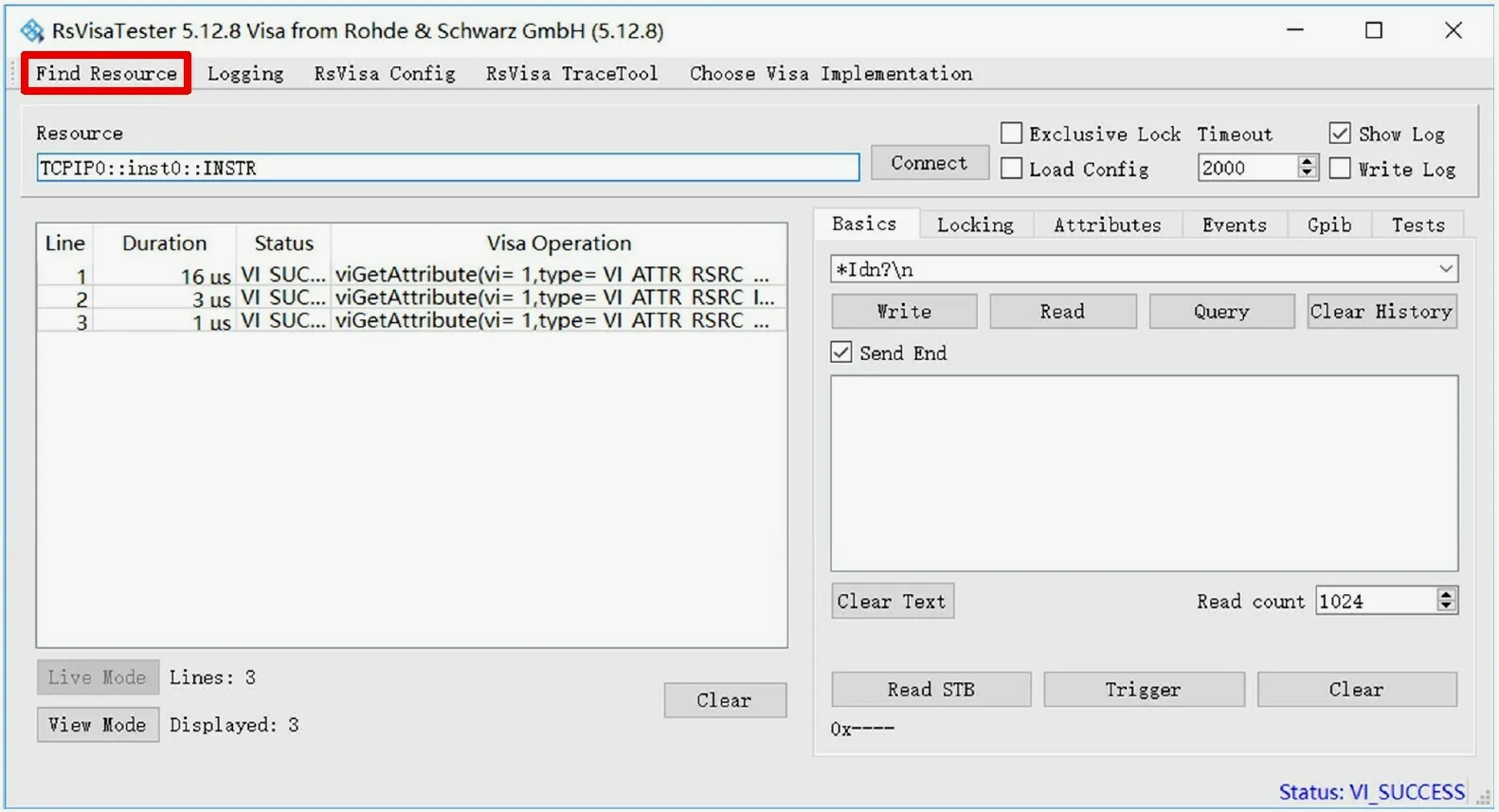Viewport: 1499px width, 812px height.
Task: Decrease Read count with down arrow
Action: [1446, 606]
